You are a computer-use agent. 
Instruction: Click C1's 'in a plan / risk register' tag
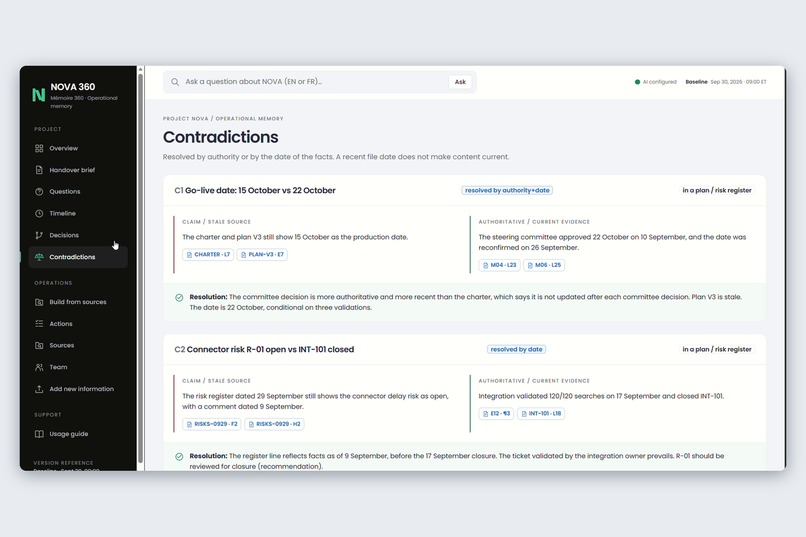717,191
